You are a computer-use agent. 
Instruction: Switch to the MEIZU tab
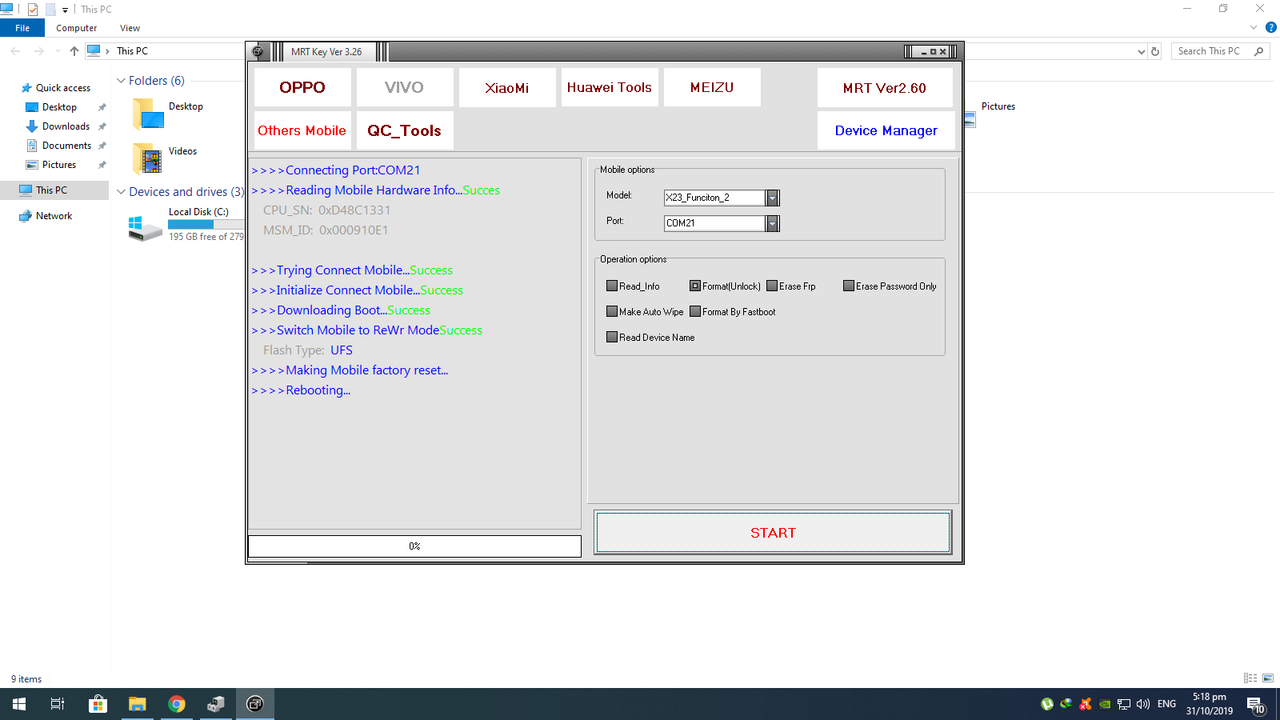tap(712, 87)
